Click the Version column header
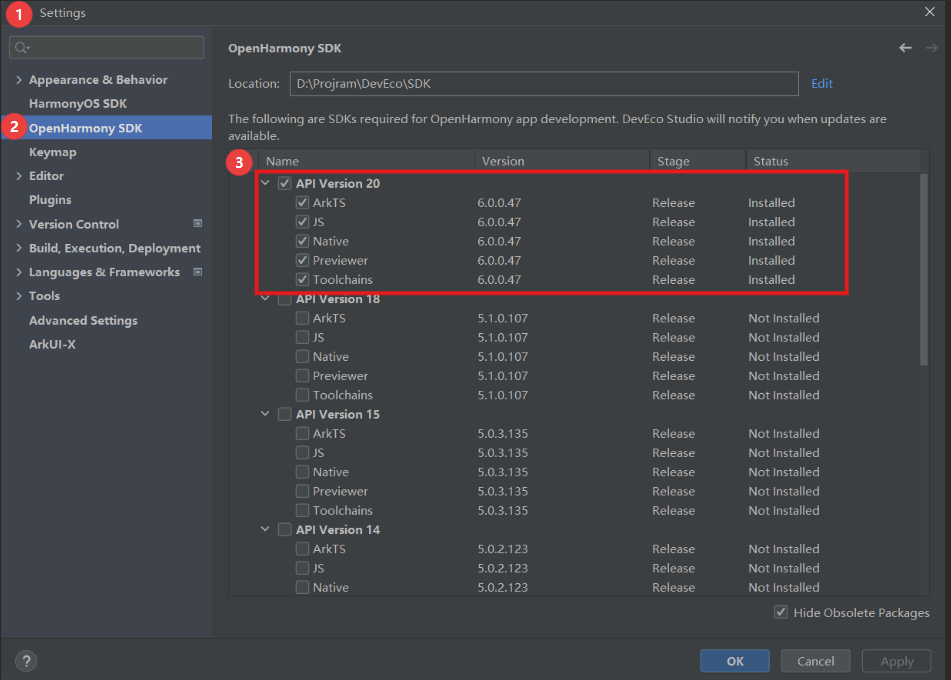This screenshot has width=951, height=680. click(x=562, y=161)
